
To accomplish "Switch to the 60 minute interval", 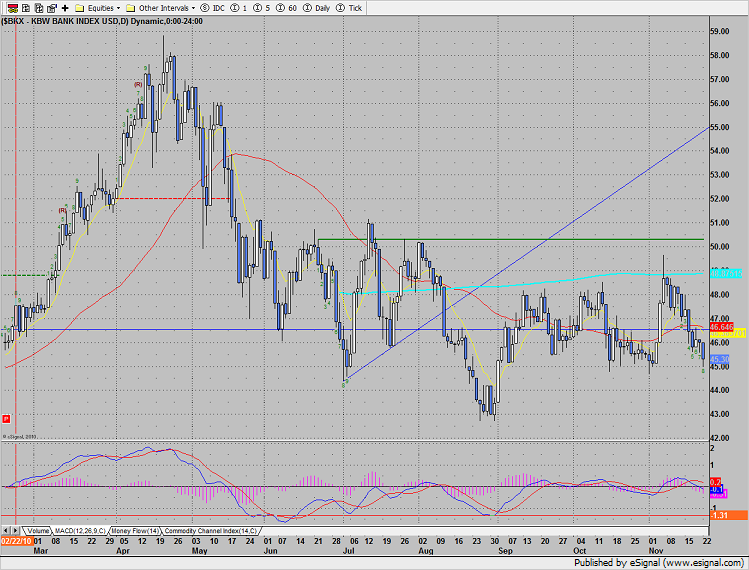I will click(286, 8).
